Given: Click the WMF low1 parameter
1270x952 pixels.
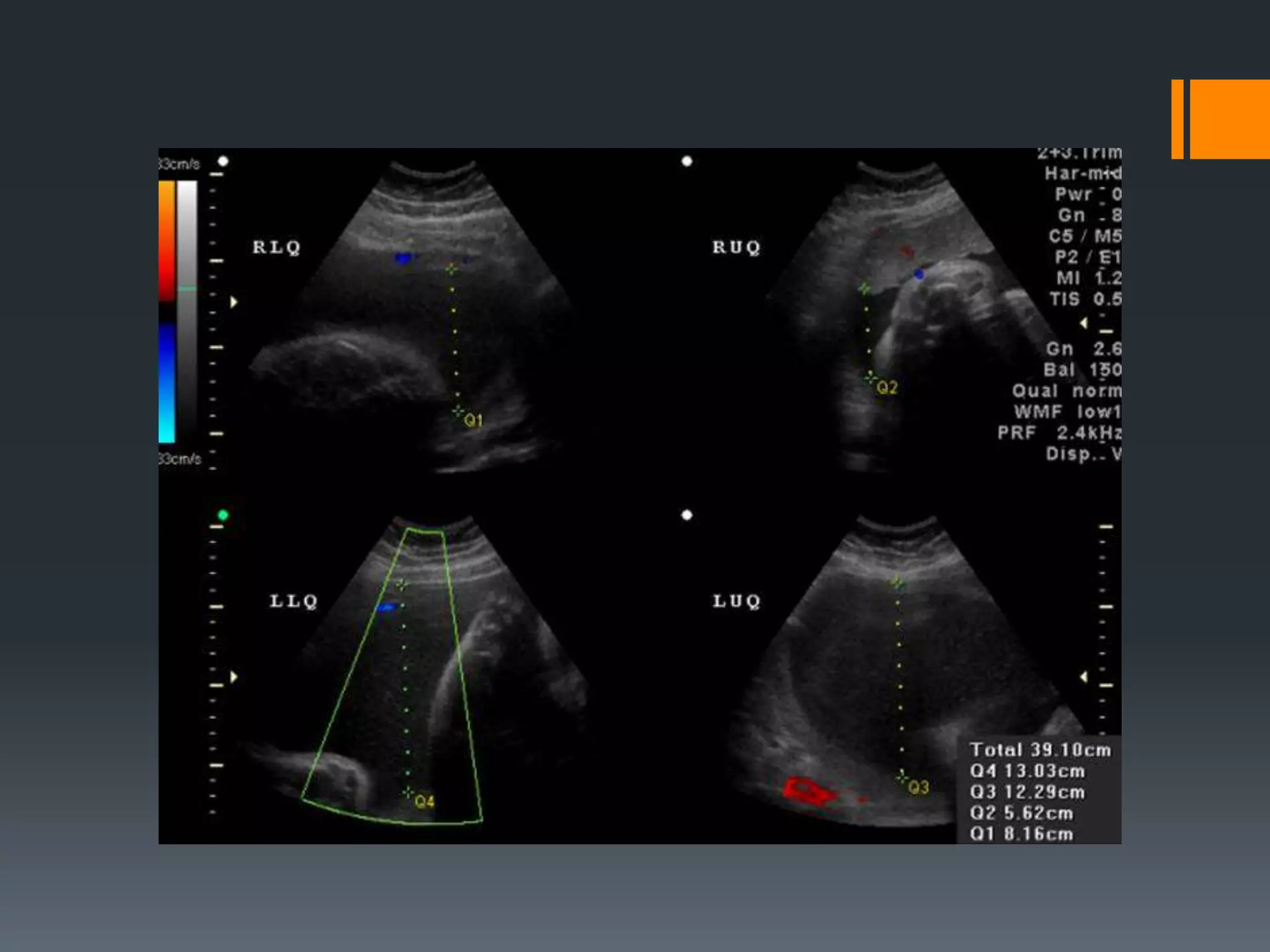Looking at the screenshot, I should pyautogui.click(x=1068, y=412).
